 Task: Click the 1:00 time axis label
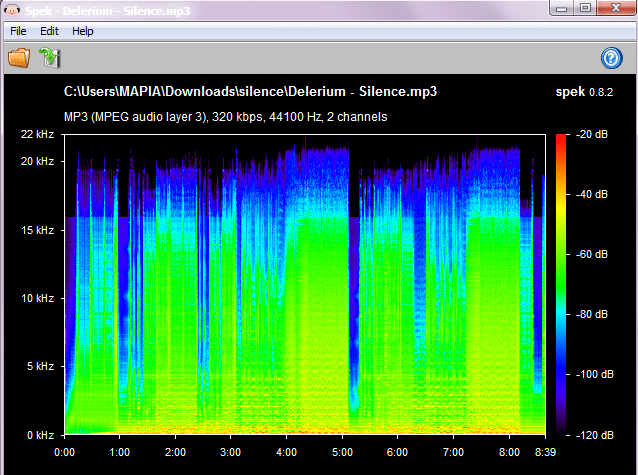[x=119, y=453]
